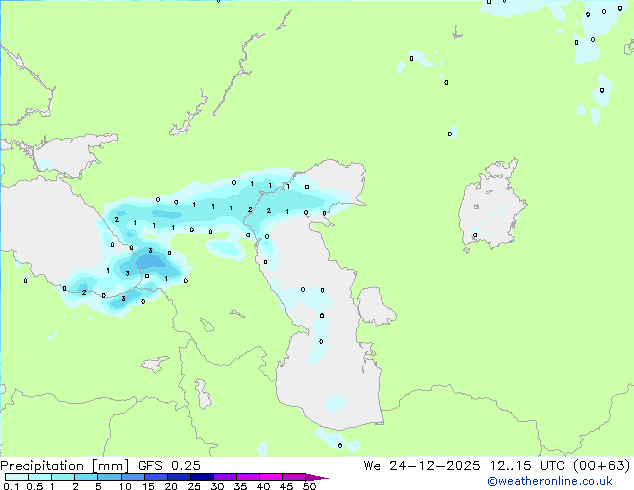Screen dimensions: 634x490
Task: Select the 2–5 mm legend color swatch
Action: tap(86, 477)
